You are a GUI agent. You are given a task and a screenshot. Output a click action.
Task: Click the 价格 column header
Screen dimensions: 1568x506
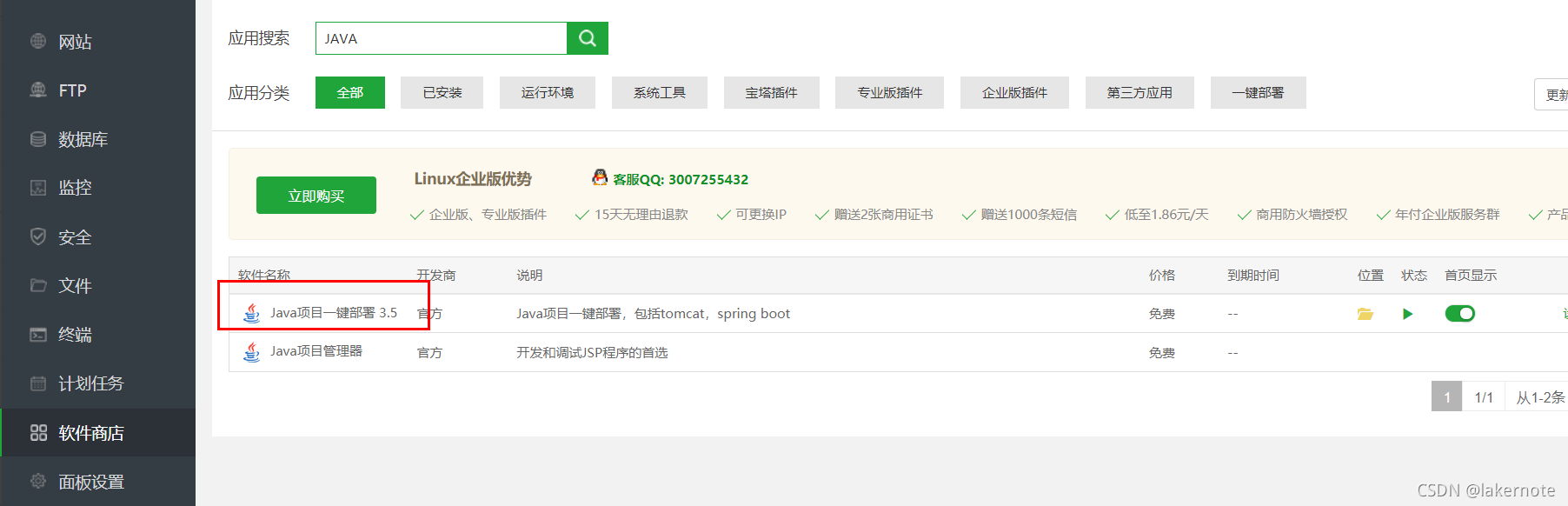tap(1162, 275)
